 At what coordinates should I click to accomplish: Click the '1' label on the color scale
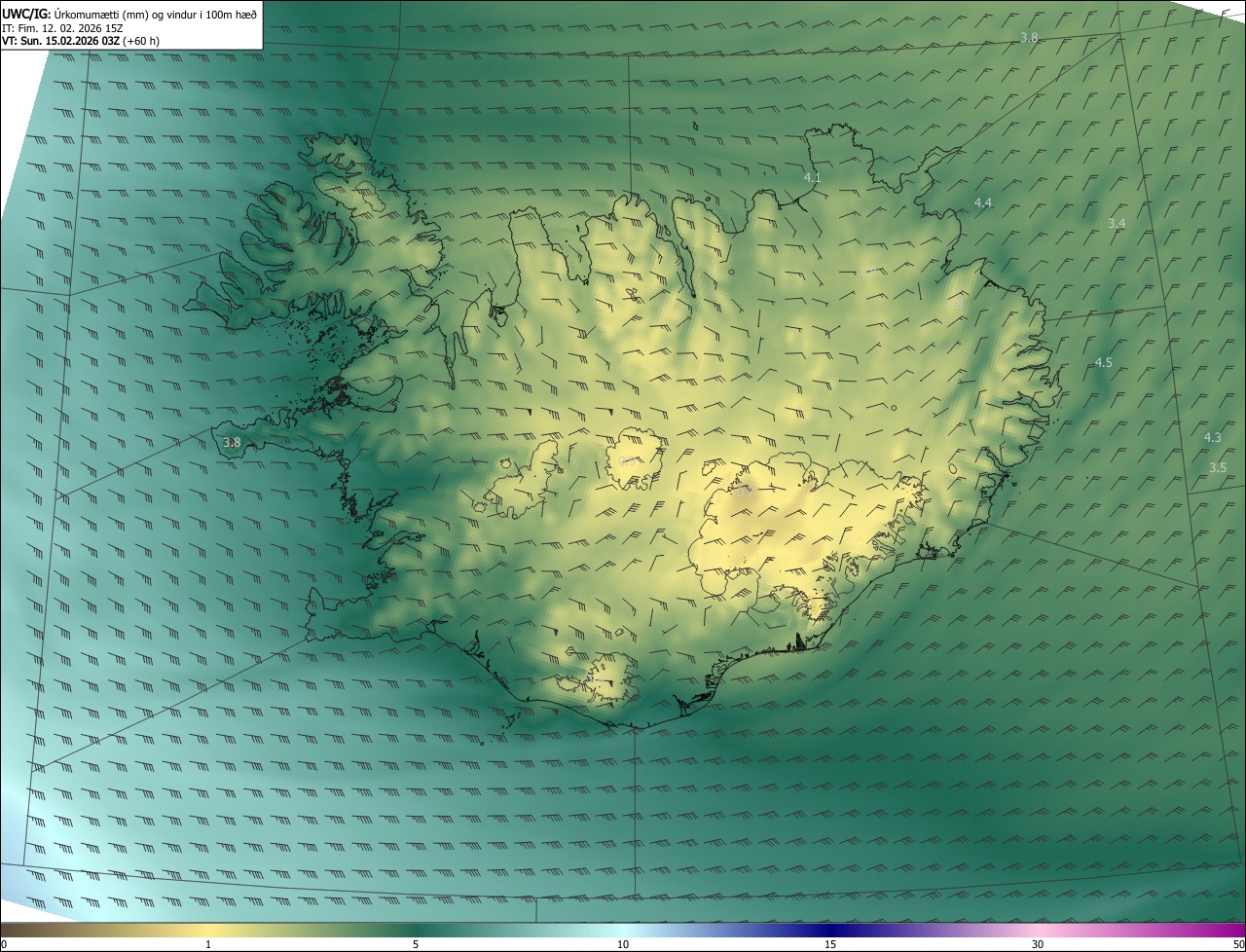pos(208,944)
